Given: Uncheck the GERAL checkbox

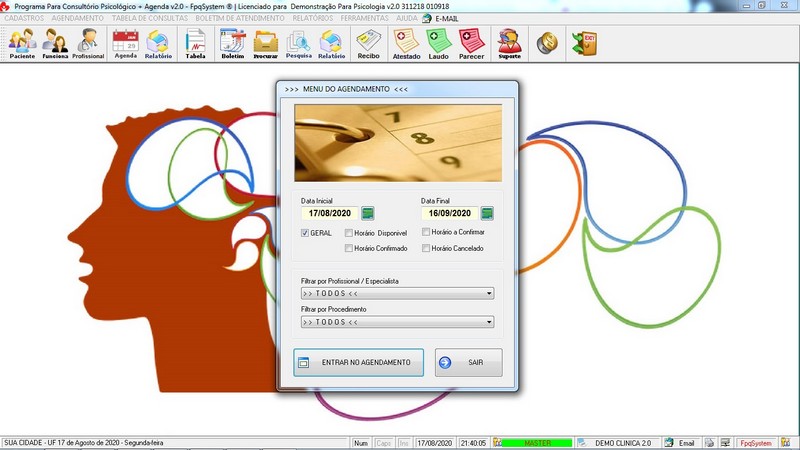Looking at the screenshot, I should pyautogui.click(x=306, y=233).
